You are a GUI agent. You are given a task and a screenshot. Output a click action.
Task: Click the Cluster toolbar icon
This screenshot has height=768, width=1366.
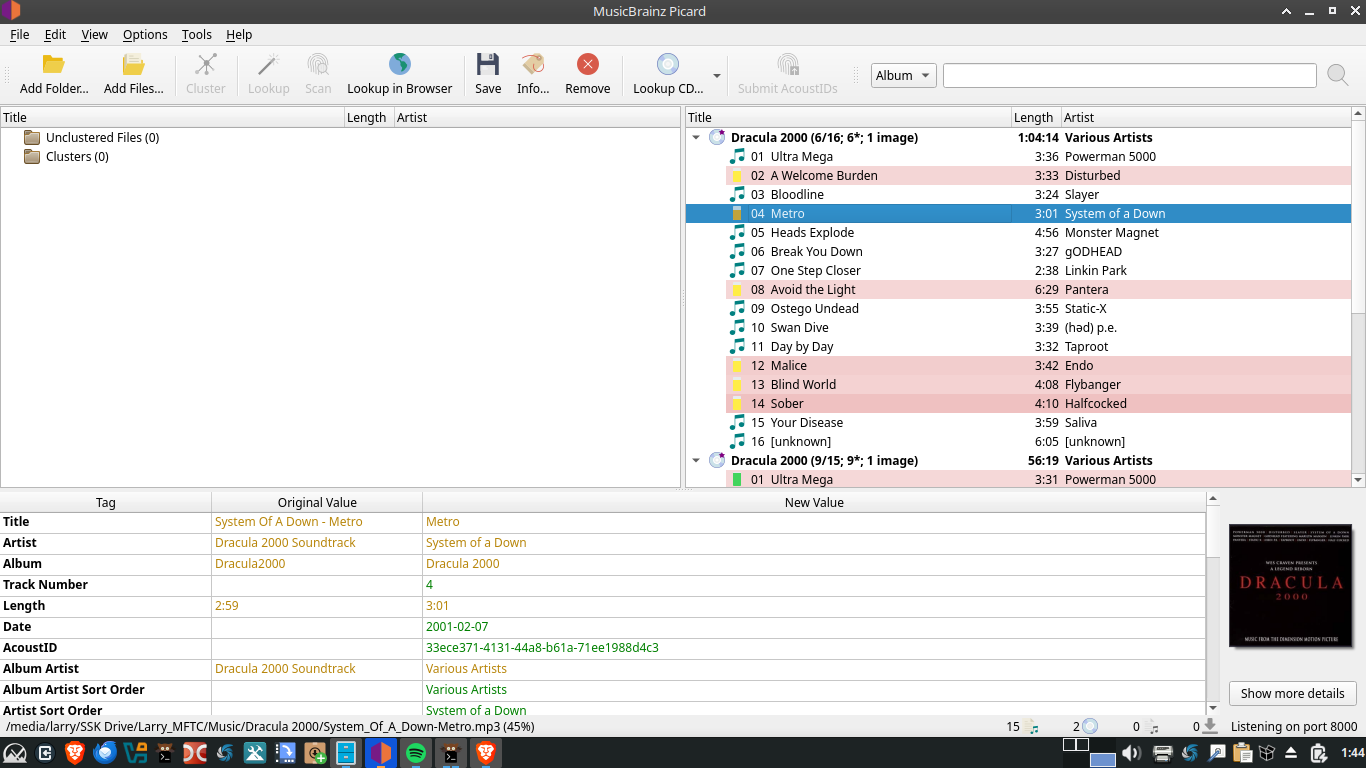pyautogui.click(x=206, y=65)
